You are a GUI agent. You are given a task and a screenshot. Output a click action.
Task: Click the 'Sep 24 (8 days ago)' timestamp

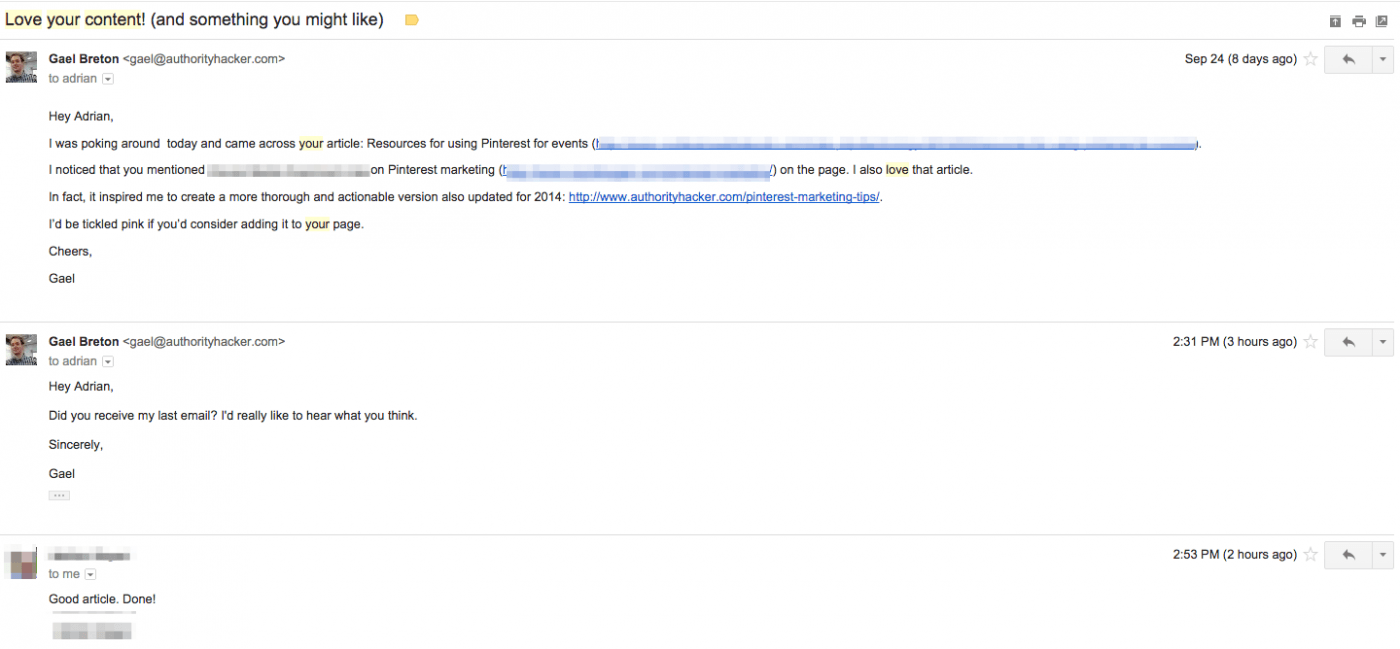[x=1240, y=59]
